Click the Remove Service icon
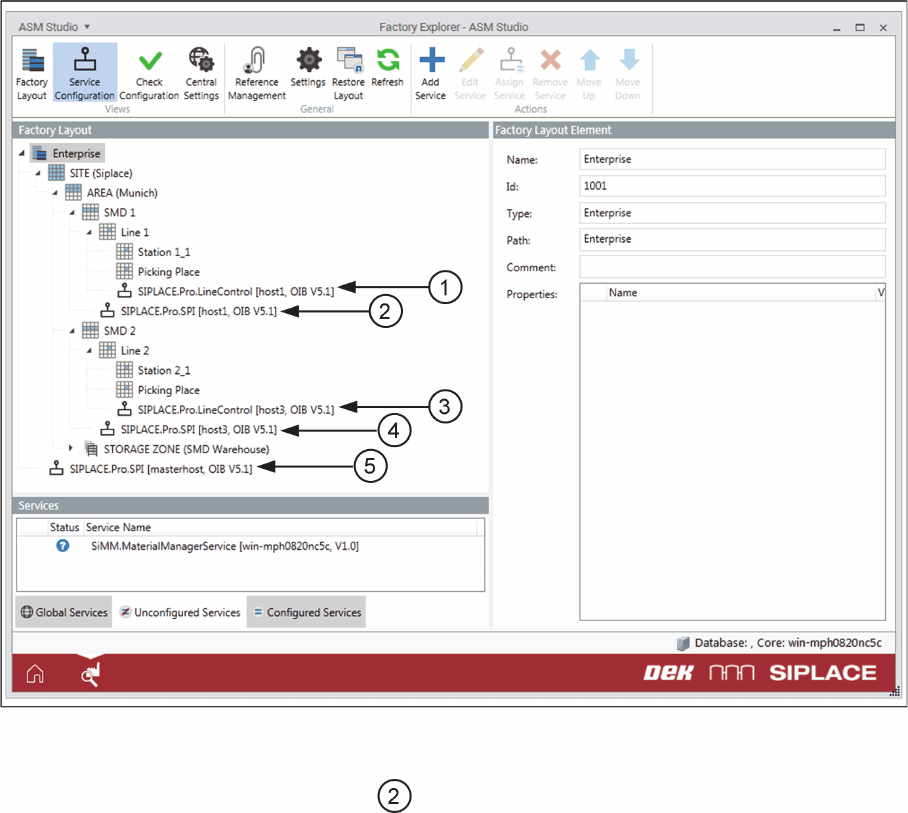 [x=550, y=60]
